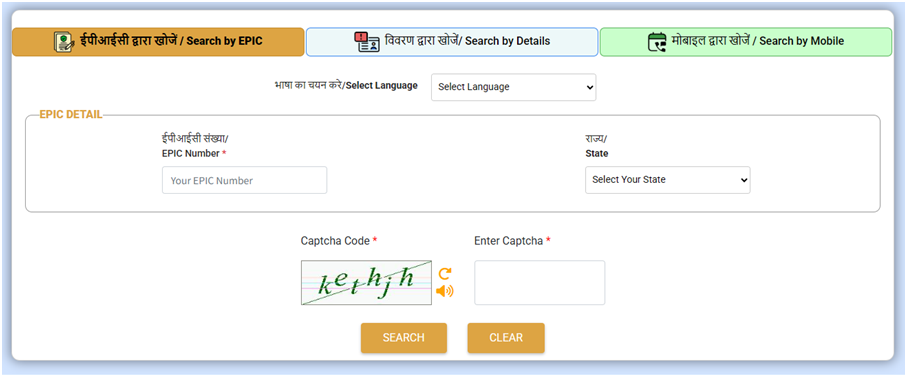Open the Select Your State dropdown
Image resolution: width=907 pixels, height=377 pixels.
(668, 180)
